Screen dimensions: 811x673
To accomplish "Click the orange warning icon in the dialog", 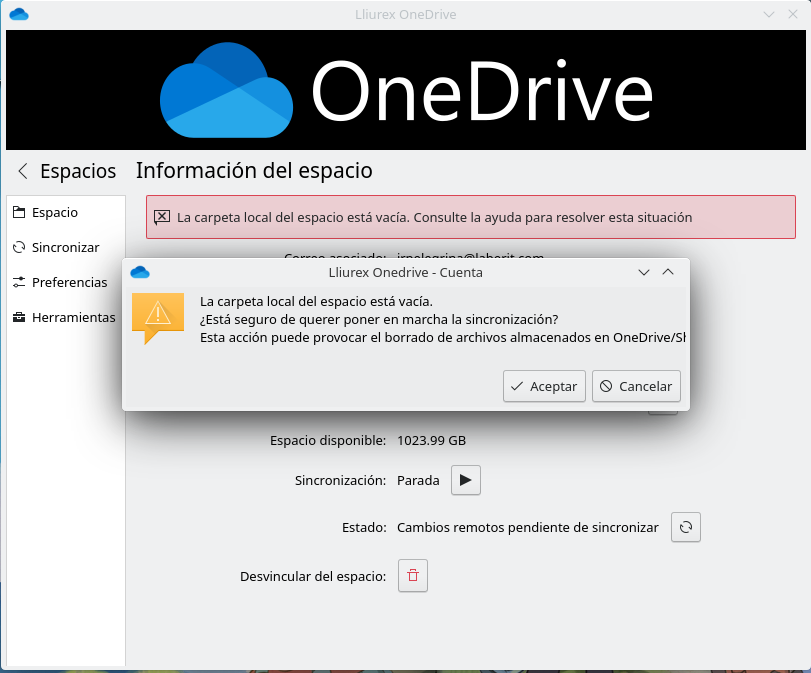I will [157, 316].
